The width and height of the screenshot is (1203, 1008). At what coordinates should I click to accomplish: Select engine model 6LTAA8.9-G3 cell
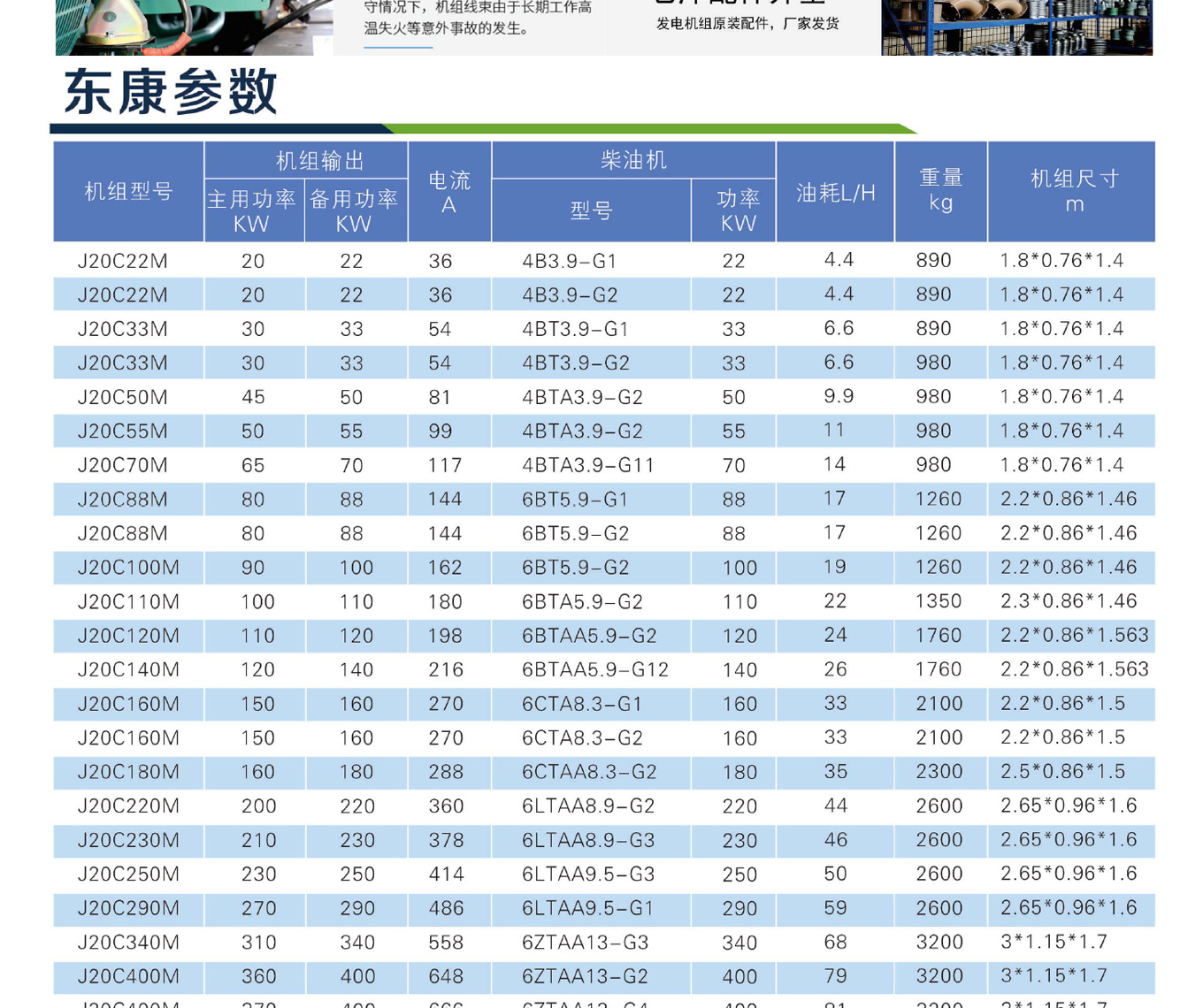coord(588,841)
